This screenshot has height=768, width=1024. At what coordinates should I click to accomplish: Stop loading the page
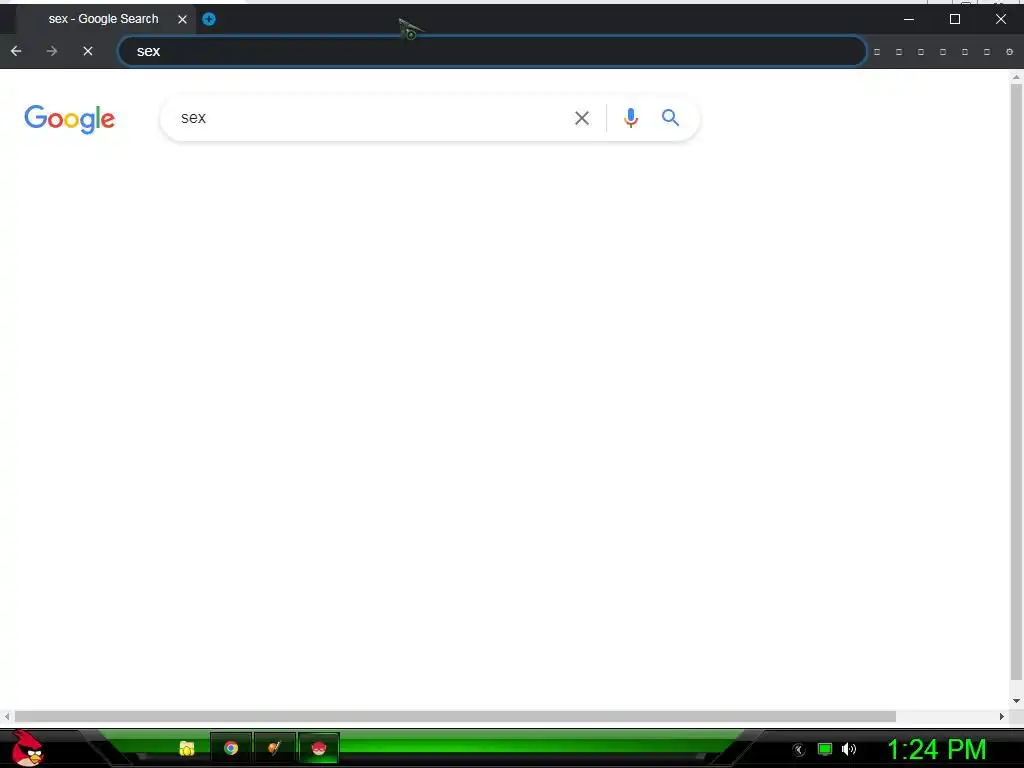(88, 51)
